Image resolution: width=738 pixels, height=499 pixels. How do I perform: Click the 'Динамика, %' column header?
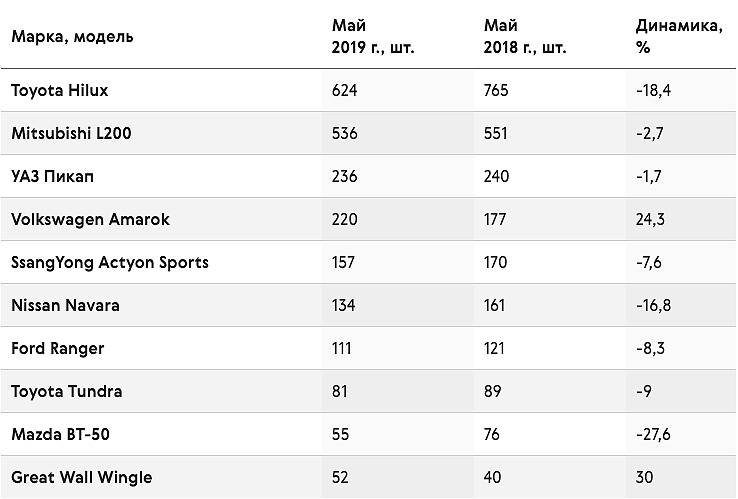(679, 36)
